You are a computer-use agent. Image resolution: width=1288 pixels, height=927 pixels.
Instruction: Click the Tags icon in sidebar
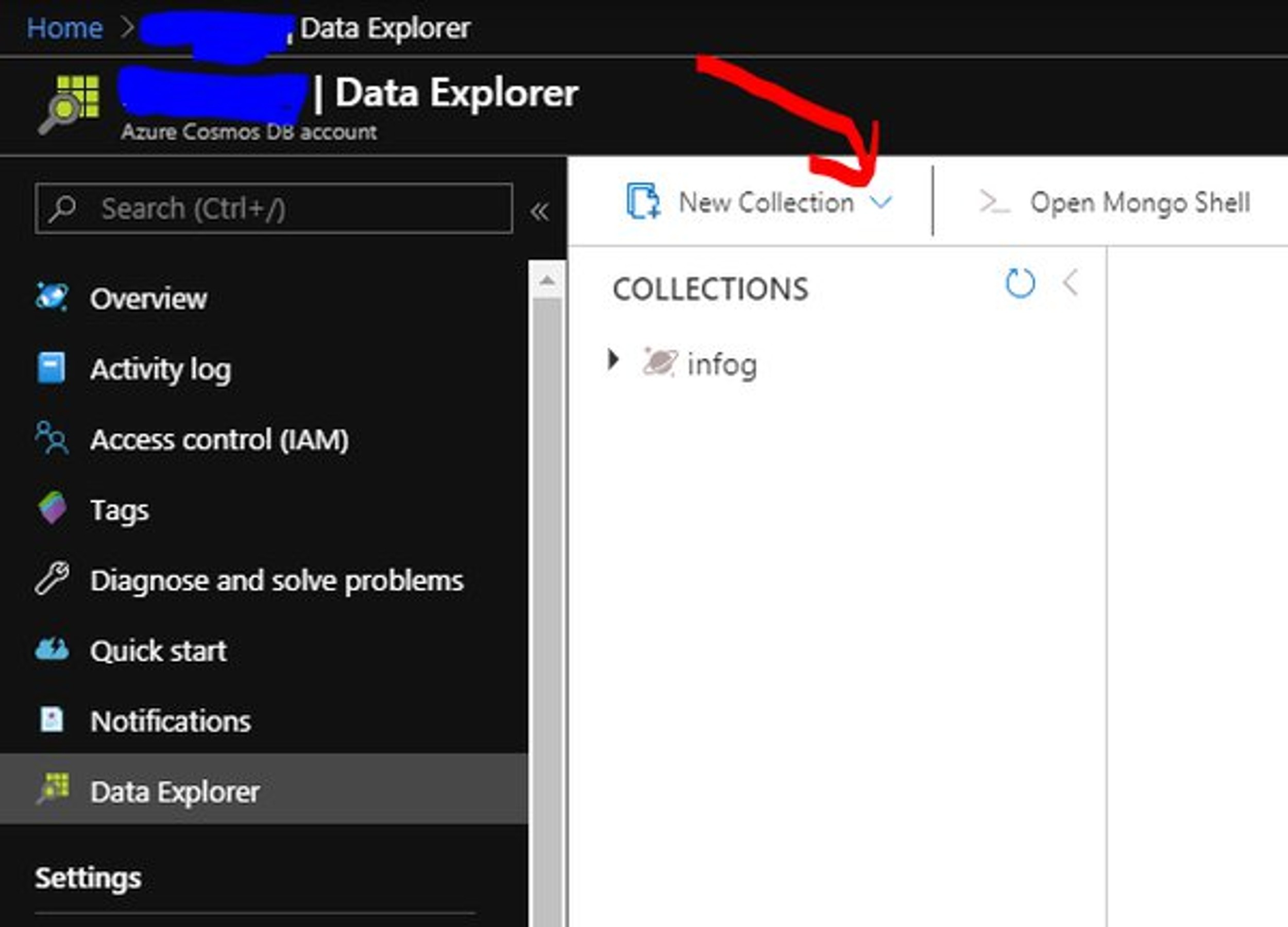click(x=52, y=508)
